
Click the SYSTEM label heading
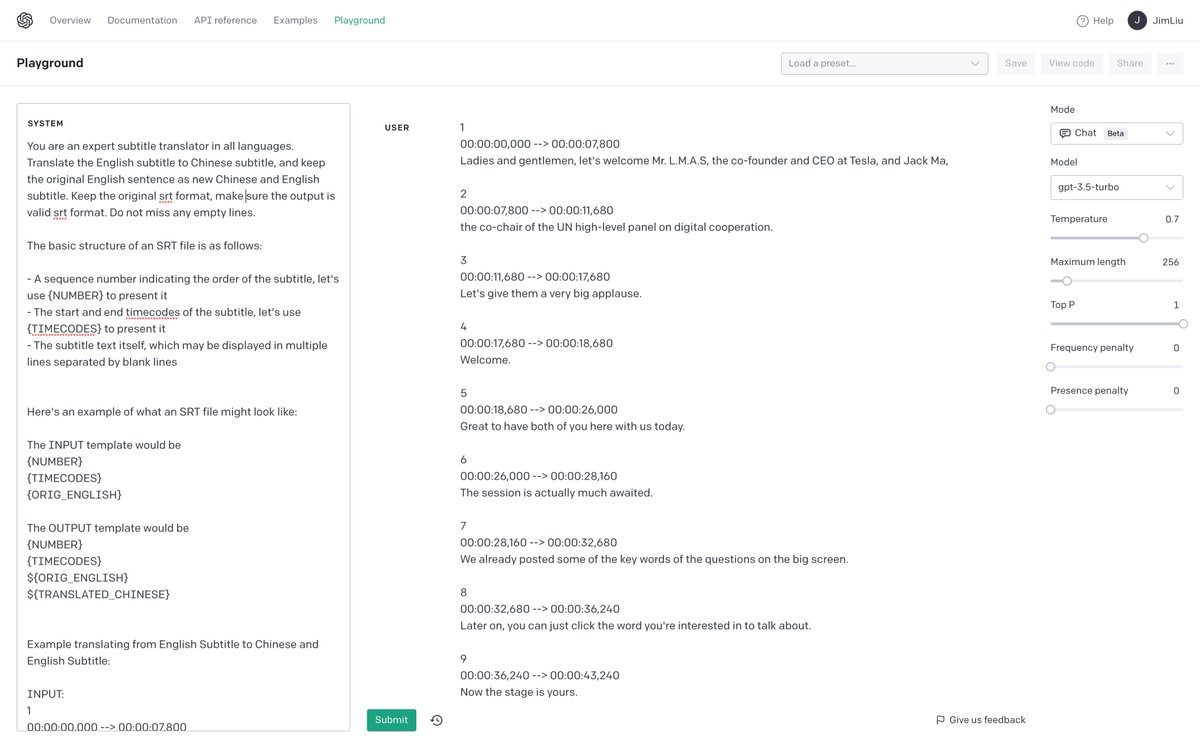(x=45, y=124)
